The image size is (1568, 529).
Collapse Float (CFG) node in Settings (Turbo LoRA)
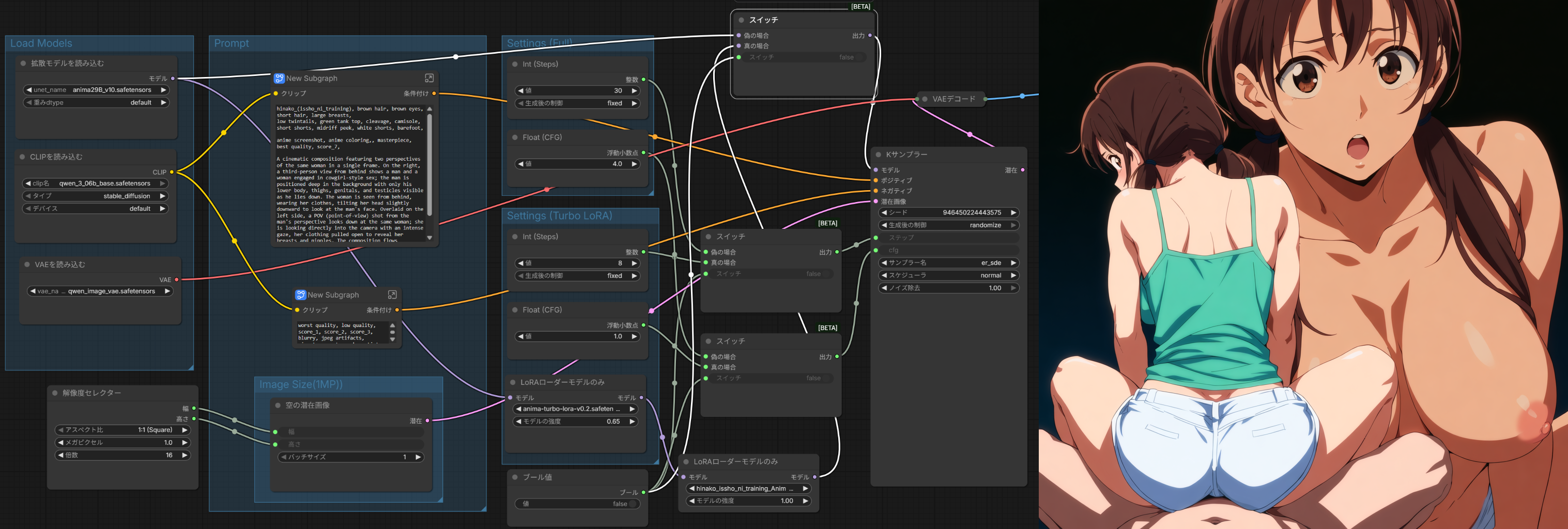pyautogui.click(x=515, y=310)
